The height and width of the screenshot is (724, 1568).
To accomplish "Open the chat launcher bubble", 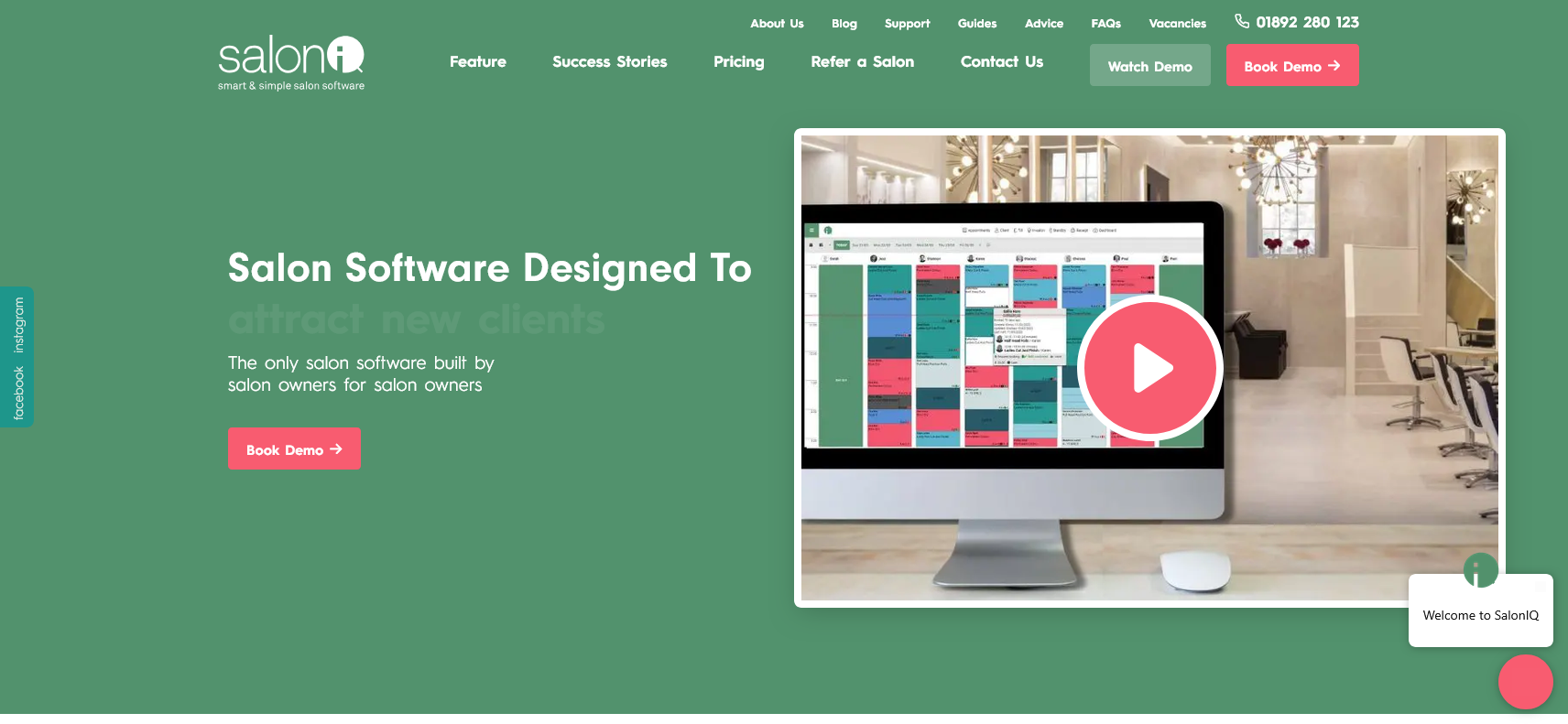I will (1525, 682).
